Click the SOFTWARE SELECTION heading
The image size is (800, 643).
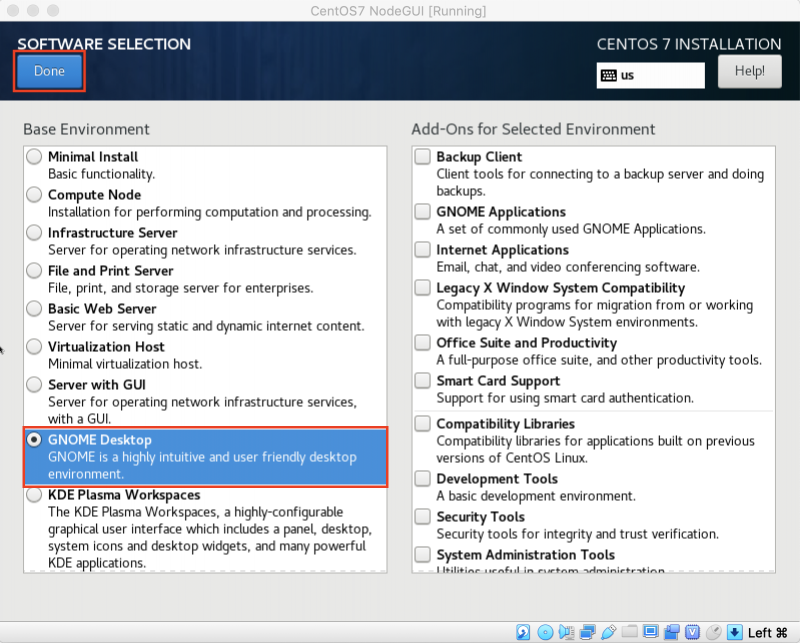tap(104, 44)
